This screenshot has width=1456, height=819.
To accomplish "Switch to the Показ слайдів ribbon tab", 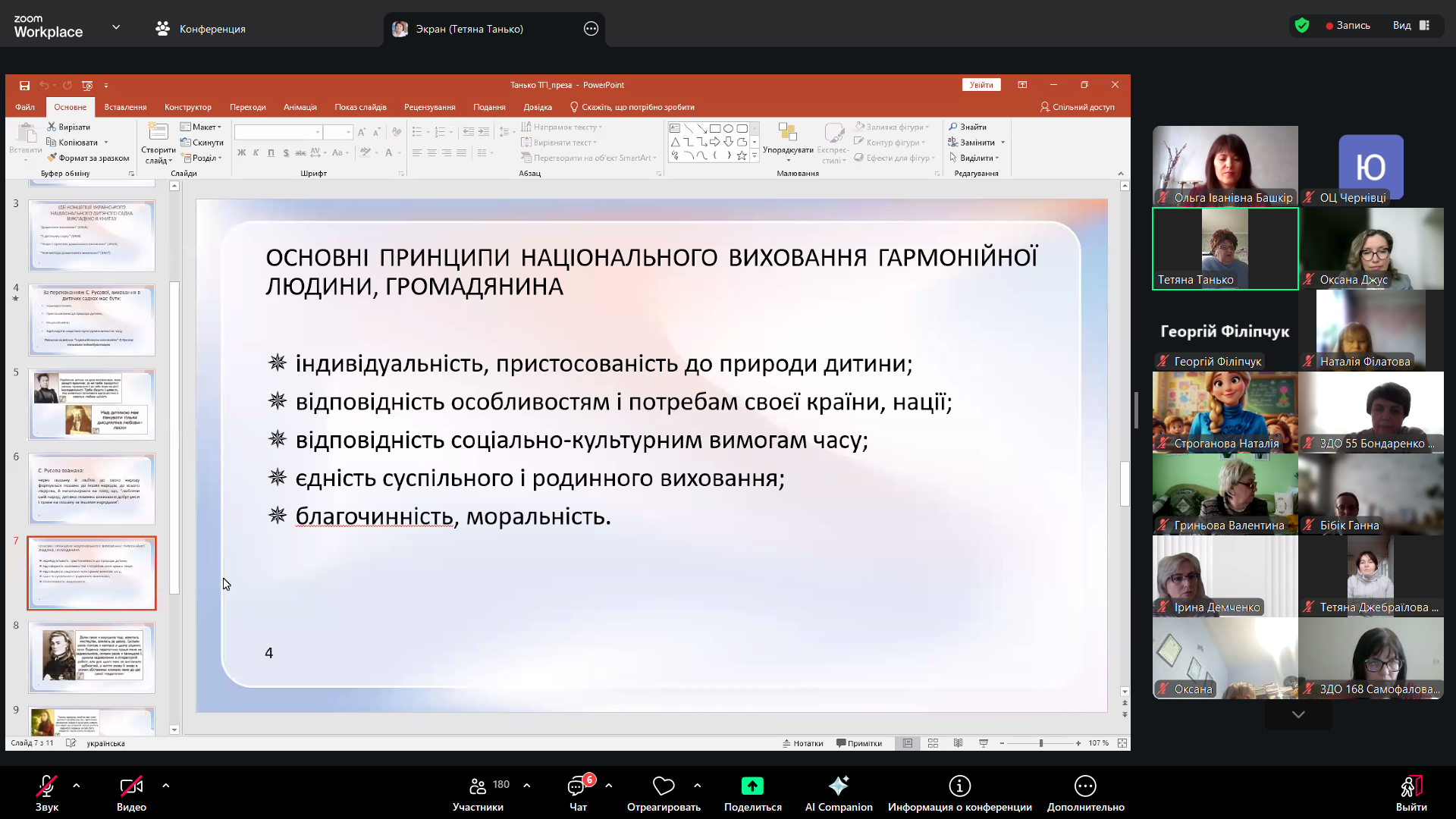I will (360, 107).
